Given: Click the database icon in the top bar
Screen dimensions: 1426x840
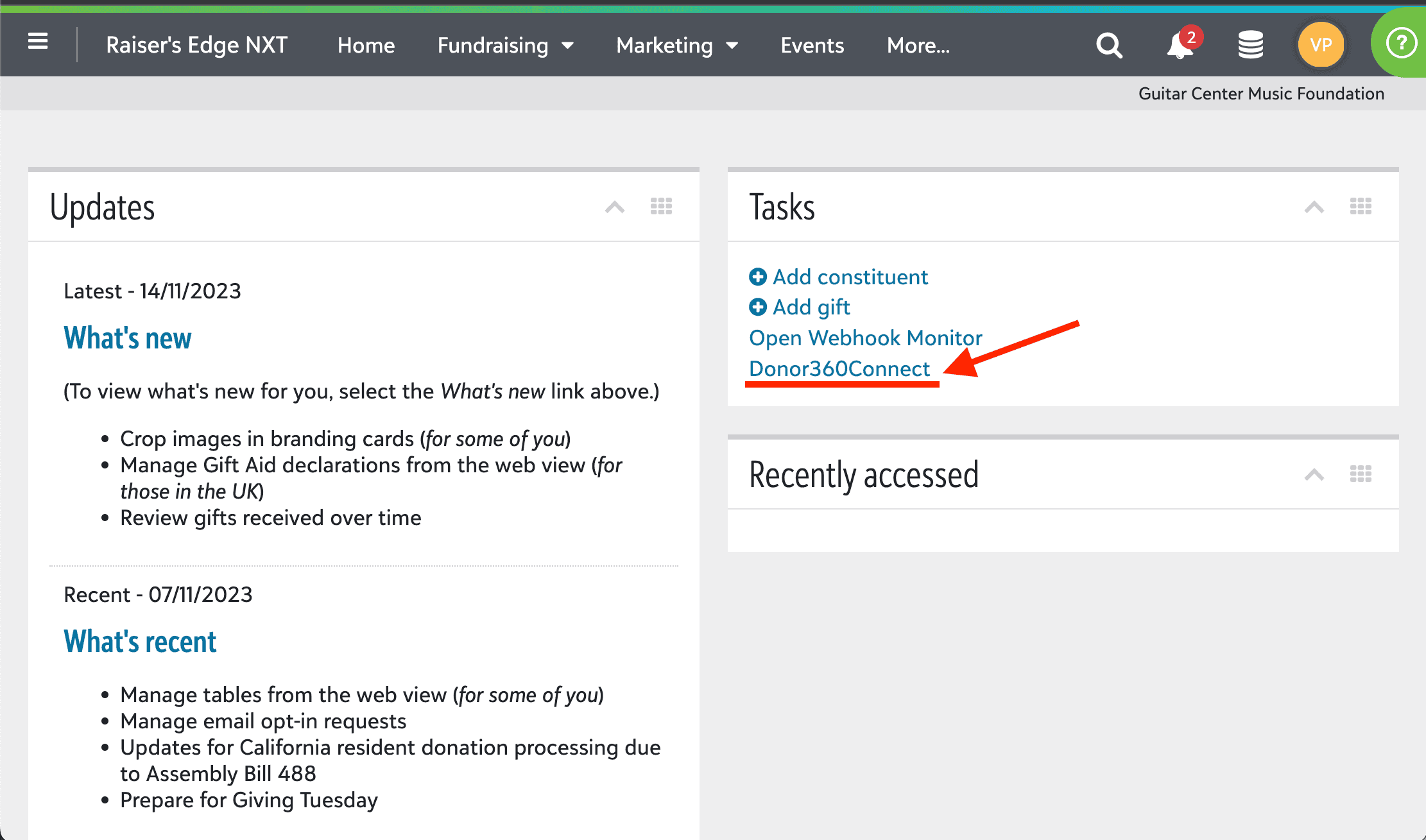Looking at the screenshot, I should (1250, 44).
